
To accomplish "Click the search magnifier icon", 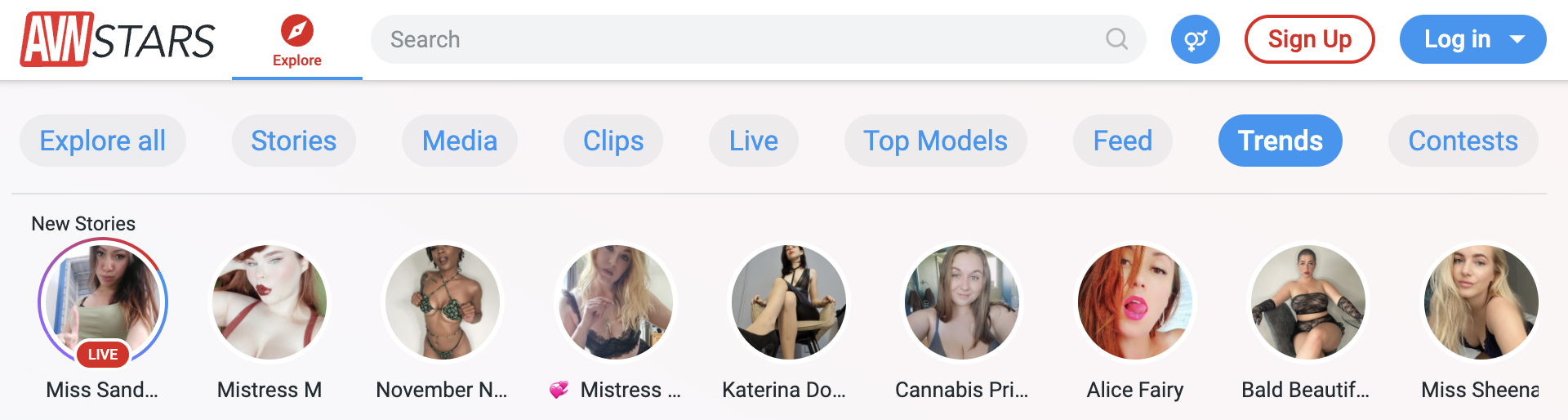I will click(x=1116, y=39).
